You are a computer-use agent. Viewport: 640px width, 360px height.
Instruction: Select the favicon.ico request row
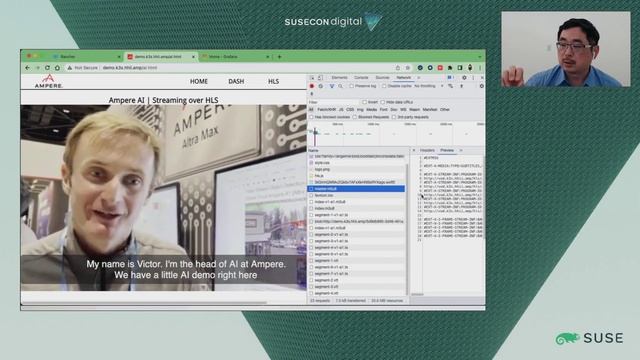pos(356,196)
